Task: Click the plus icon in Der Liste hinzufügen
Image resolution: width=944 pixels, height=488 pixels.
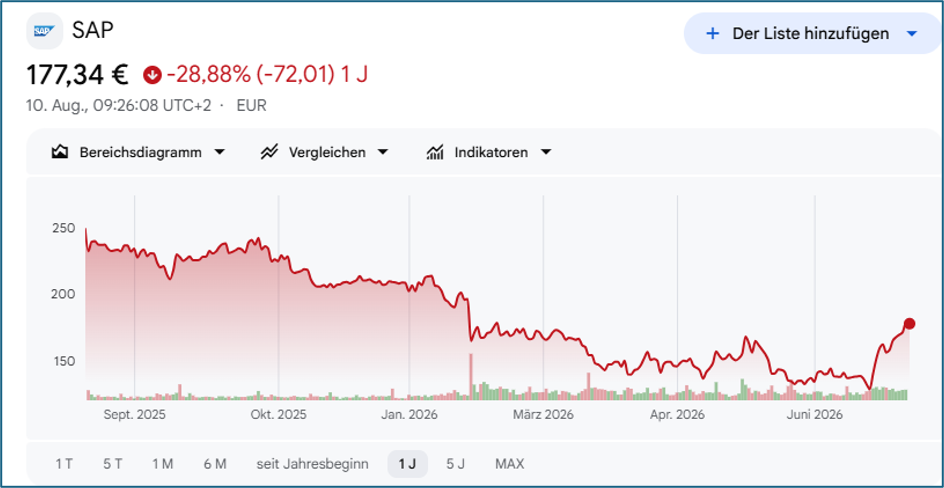Action: [712, 34]
